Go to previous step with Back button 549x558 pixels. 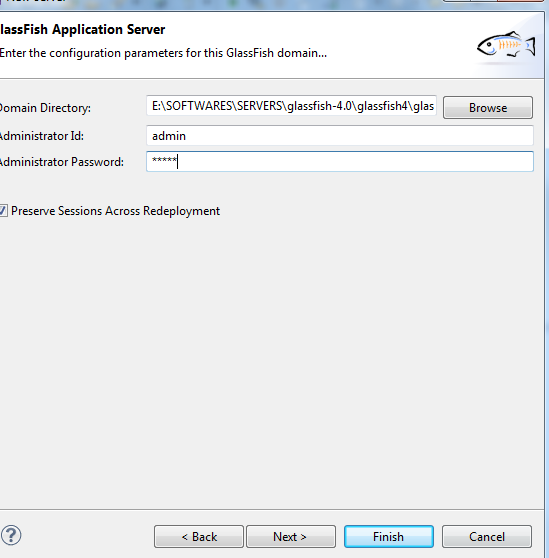[x=199, y=536]
